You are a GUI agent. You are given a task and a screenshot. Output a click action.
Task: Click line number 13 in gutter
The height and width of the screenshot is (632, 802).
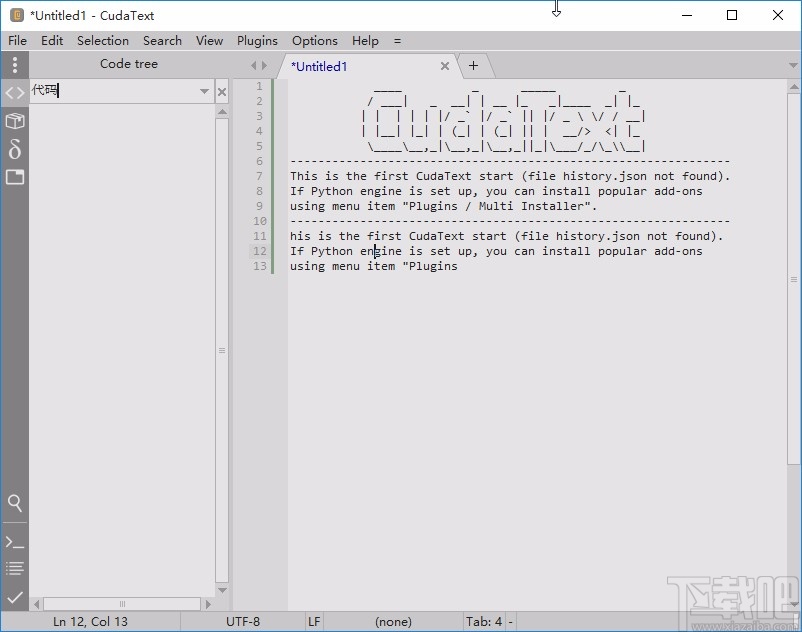point(260,266)
